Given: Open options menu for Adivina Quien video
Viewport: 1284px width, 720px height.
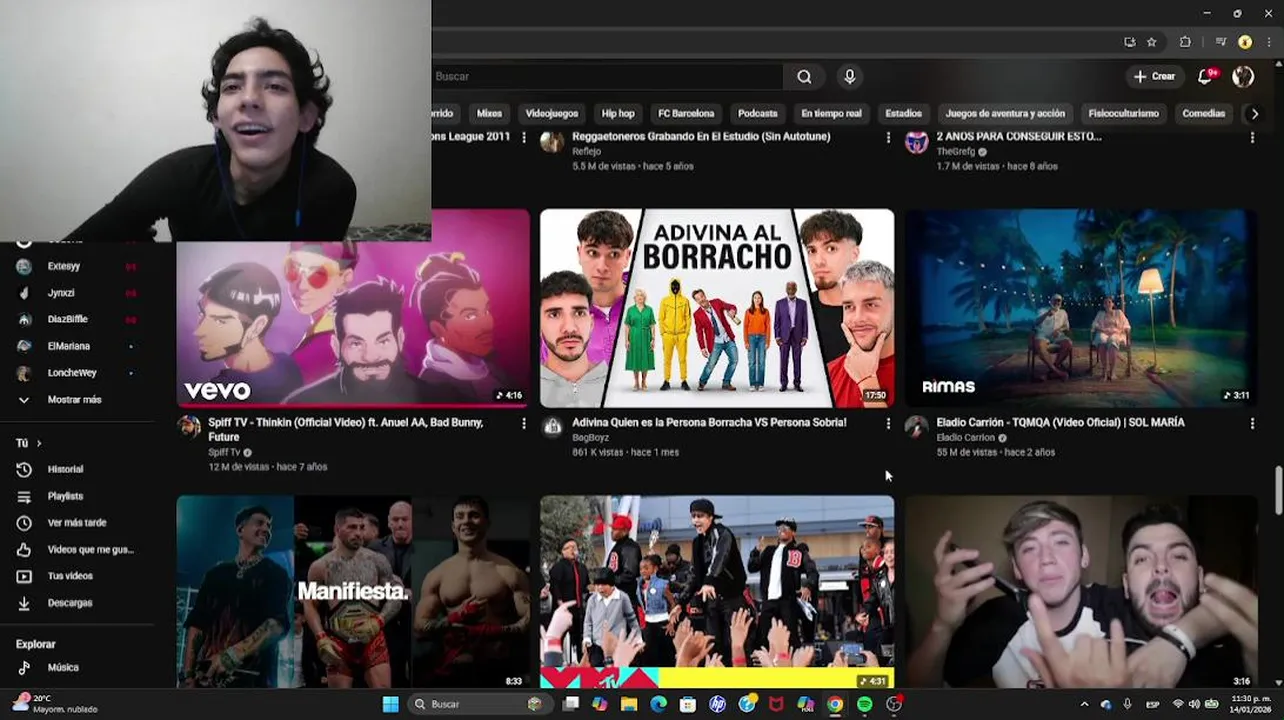Looking at the screenshot, I should [888, 424].
